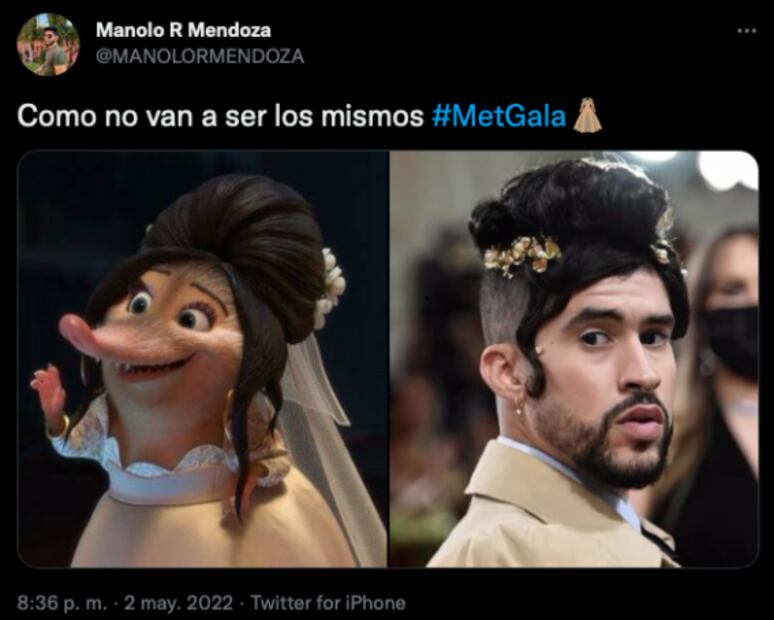Viewport: 774px width, 620px height.
Task: Click Manolo R Mendoza's profile avatar
Action: point(48,45)
